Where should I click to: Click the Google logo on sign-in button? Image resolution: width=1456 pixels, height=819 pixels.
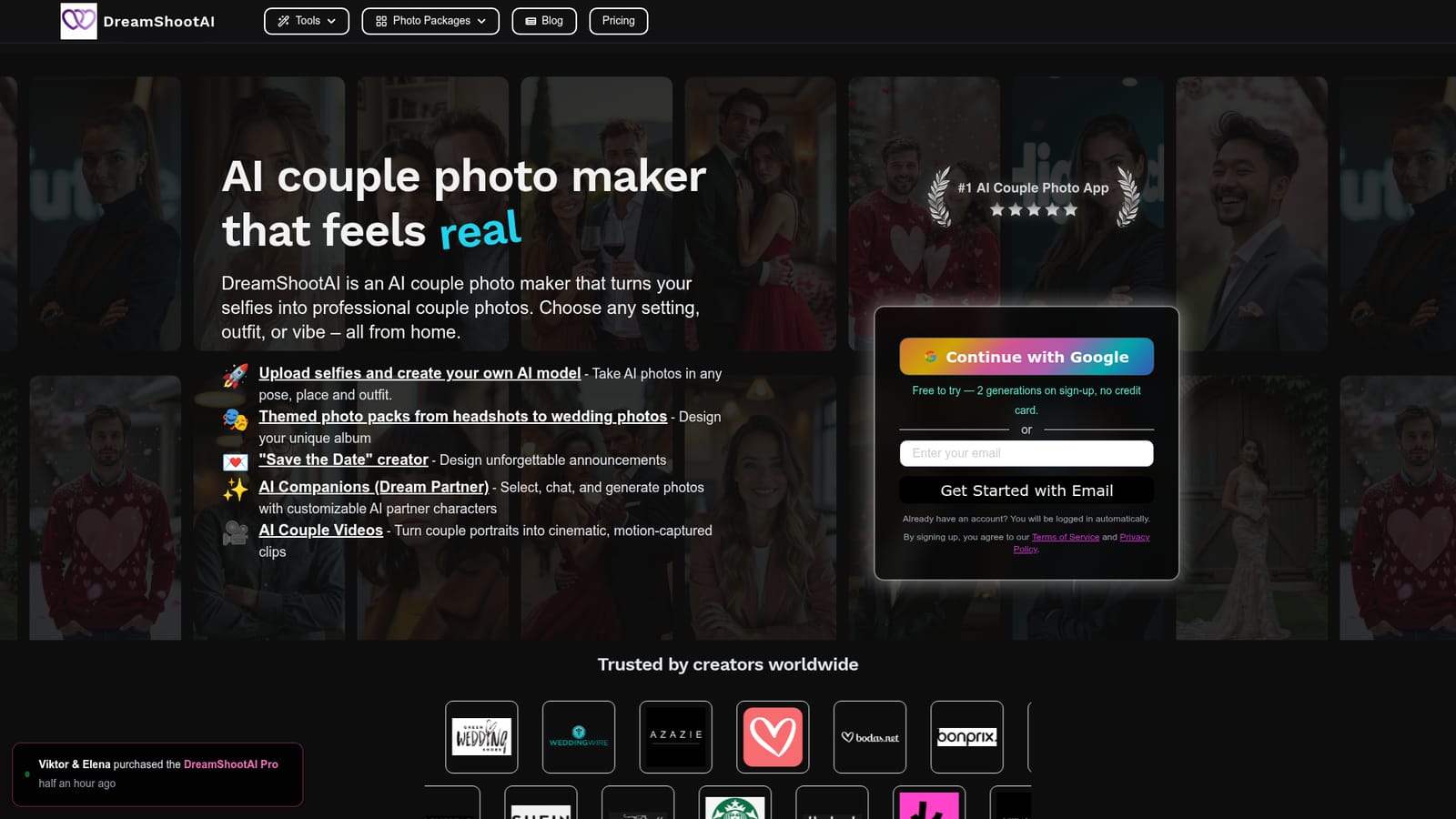(x=930, y=357)
